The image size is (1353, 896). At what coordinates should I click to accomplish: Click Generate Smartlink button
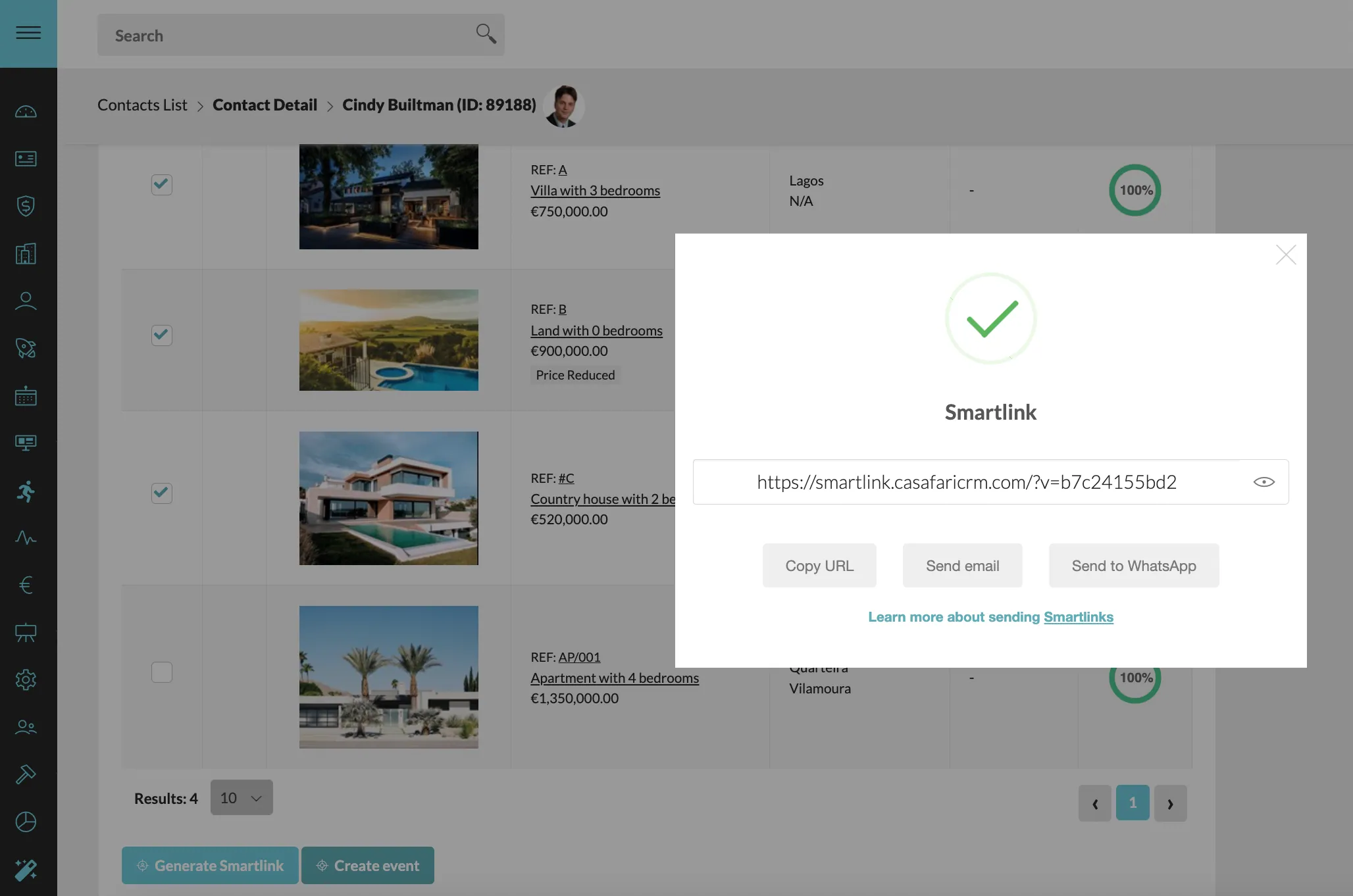(x=210, y=865)
